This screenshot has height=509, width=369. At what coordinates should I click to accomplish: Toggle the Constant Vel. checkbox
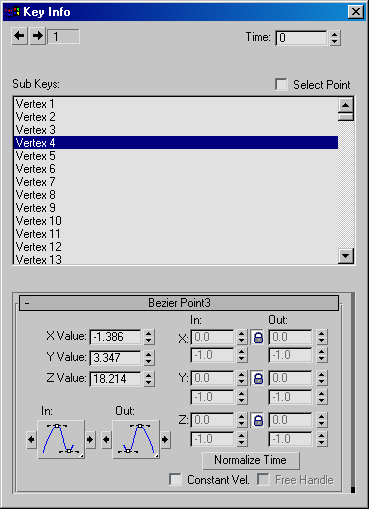(175, 480)
